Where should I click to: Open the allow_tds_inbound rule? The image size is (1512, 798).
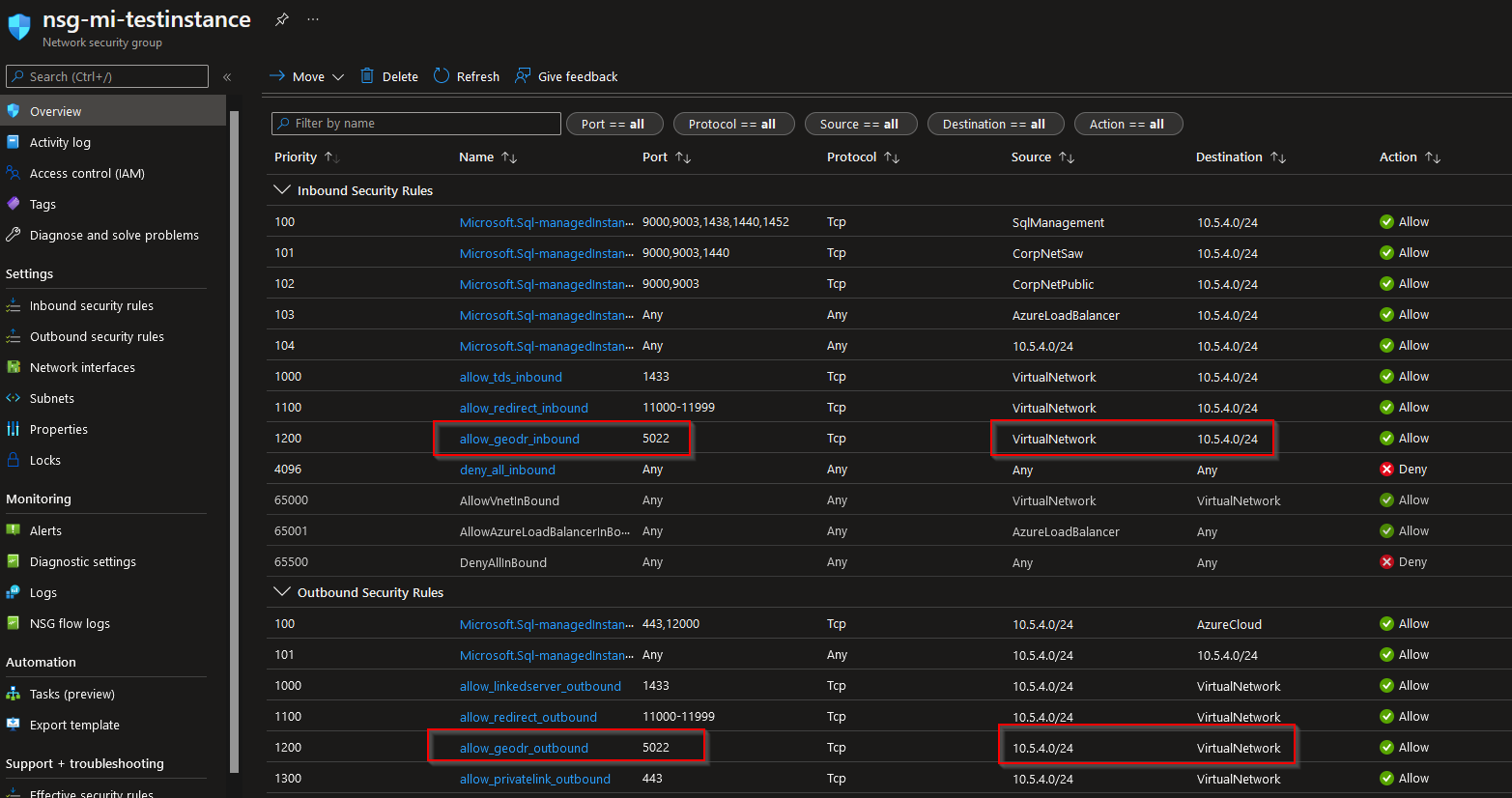(x=510, y=377)
